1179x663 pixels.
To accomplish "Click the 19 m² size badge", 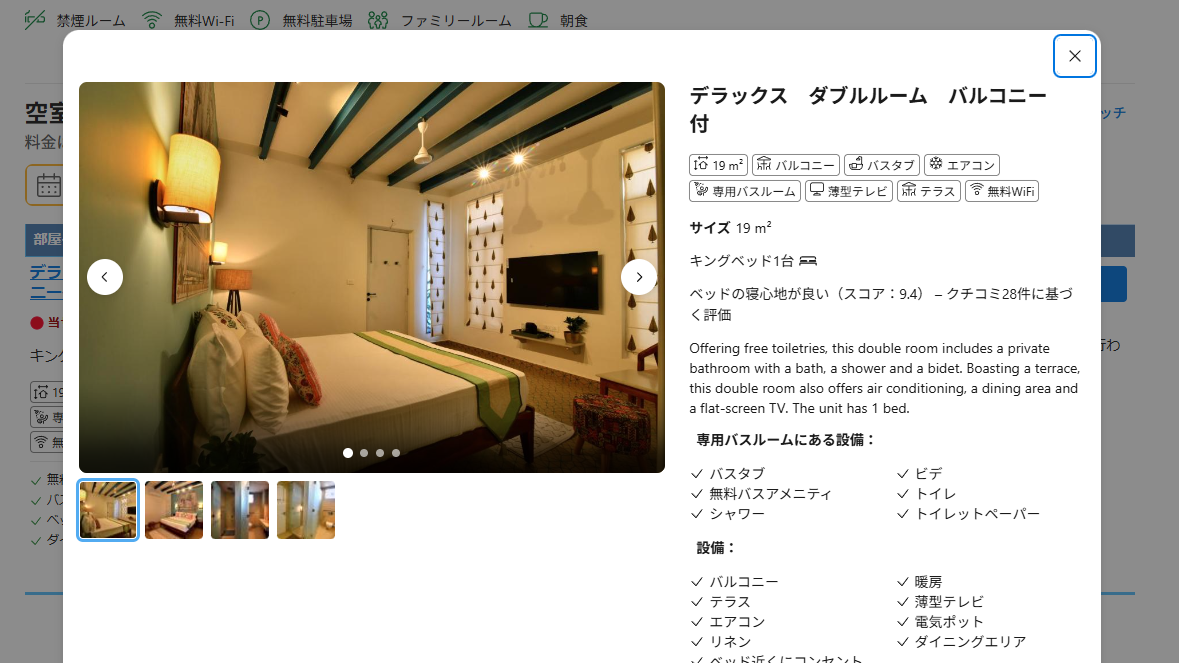I will tap(719, 165).
